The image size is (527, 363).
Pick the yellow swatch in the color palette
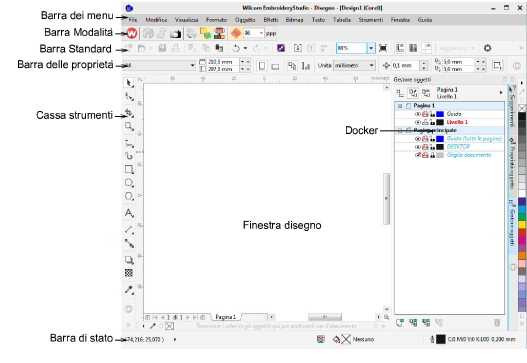pos(522,225)
